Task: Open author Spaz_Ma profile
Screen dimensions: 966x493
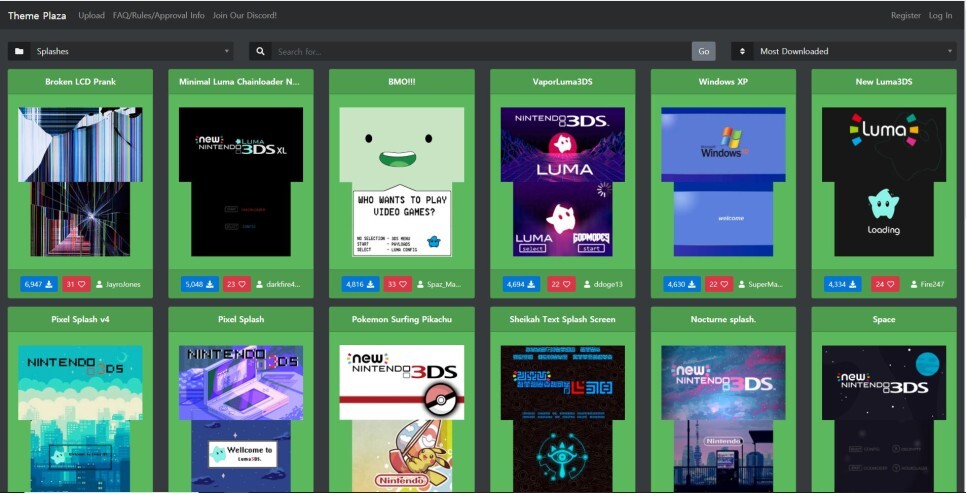Action: (x=439, y=284)
